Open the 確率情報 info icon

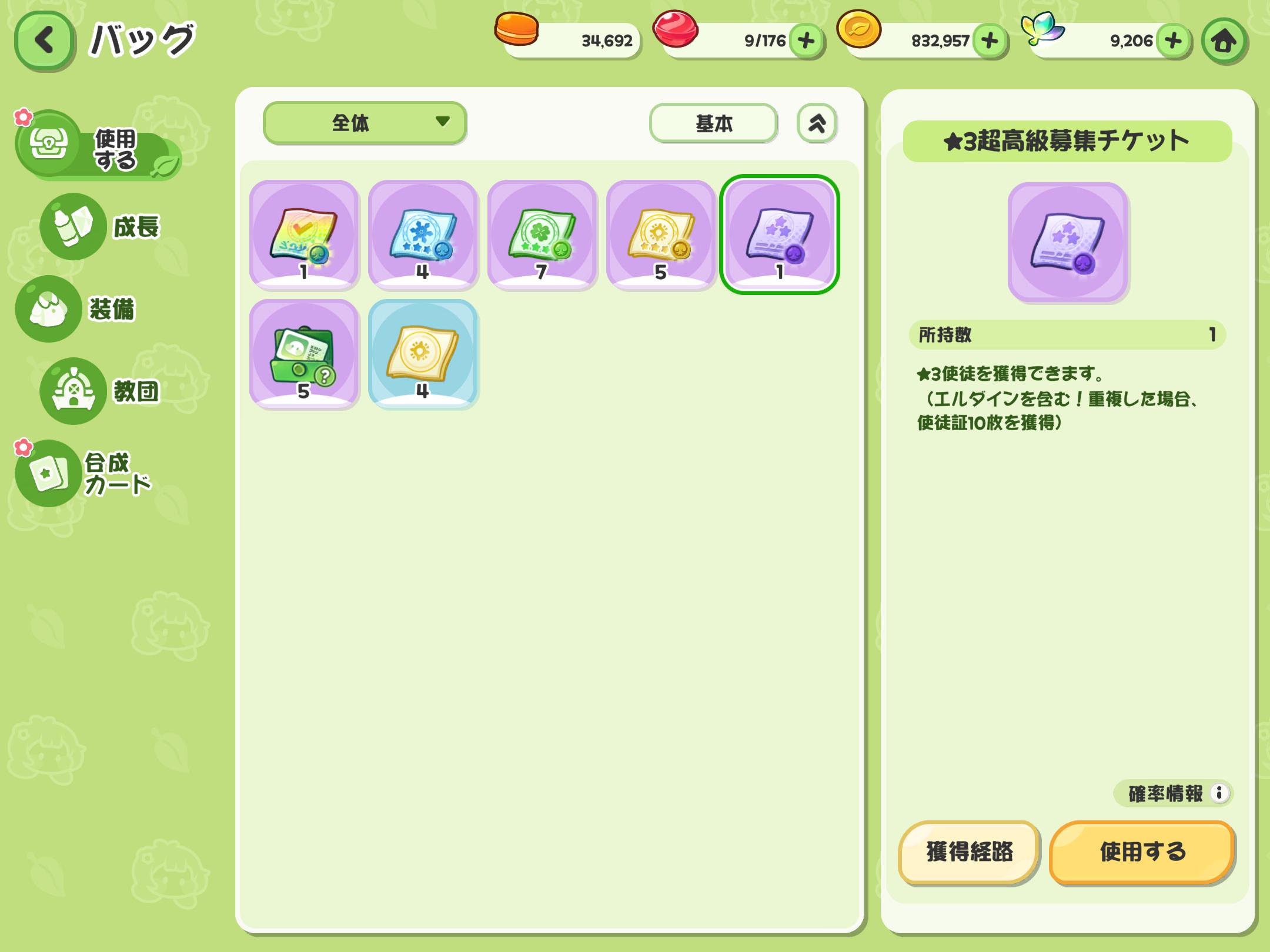pos(1219,793)
